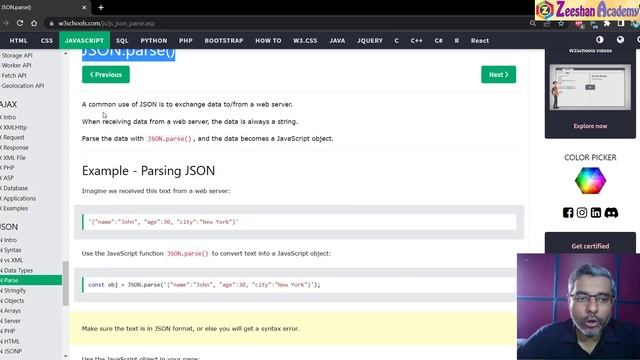Open the PHP tutorial tab
Viewport: 640px width, 360px height.
tap(186, 40)
